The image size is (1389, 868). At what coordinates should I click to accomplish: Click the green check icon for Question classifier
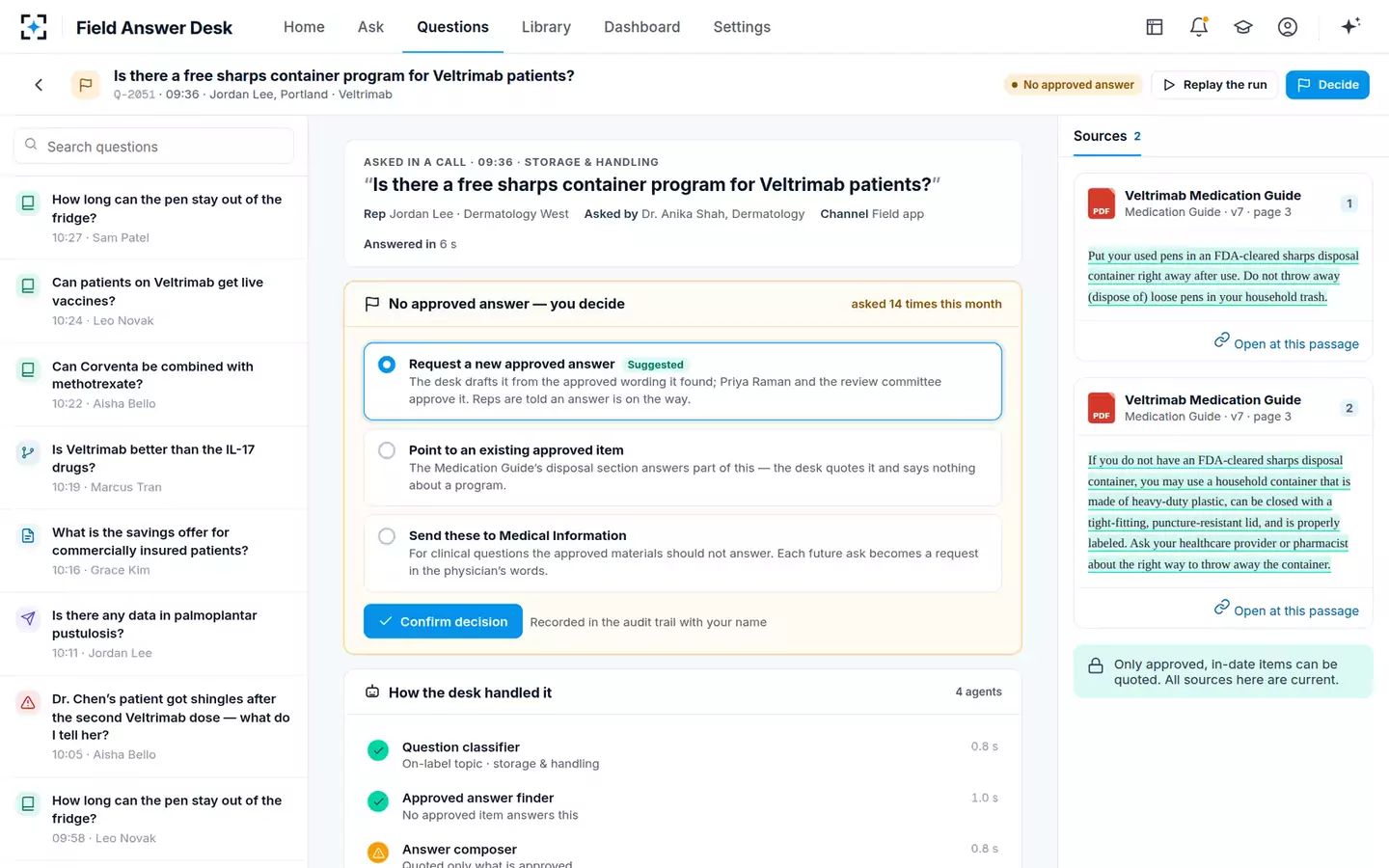coord(378,750)
